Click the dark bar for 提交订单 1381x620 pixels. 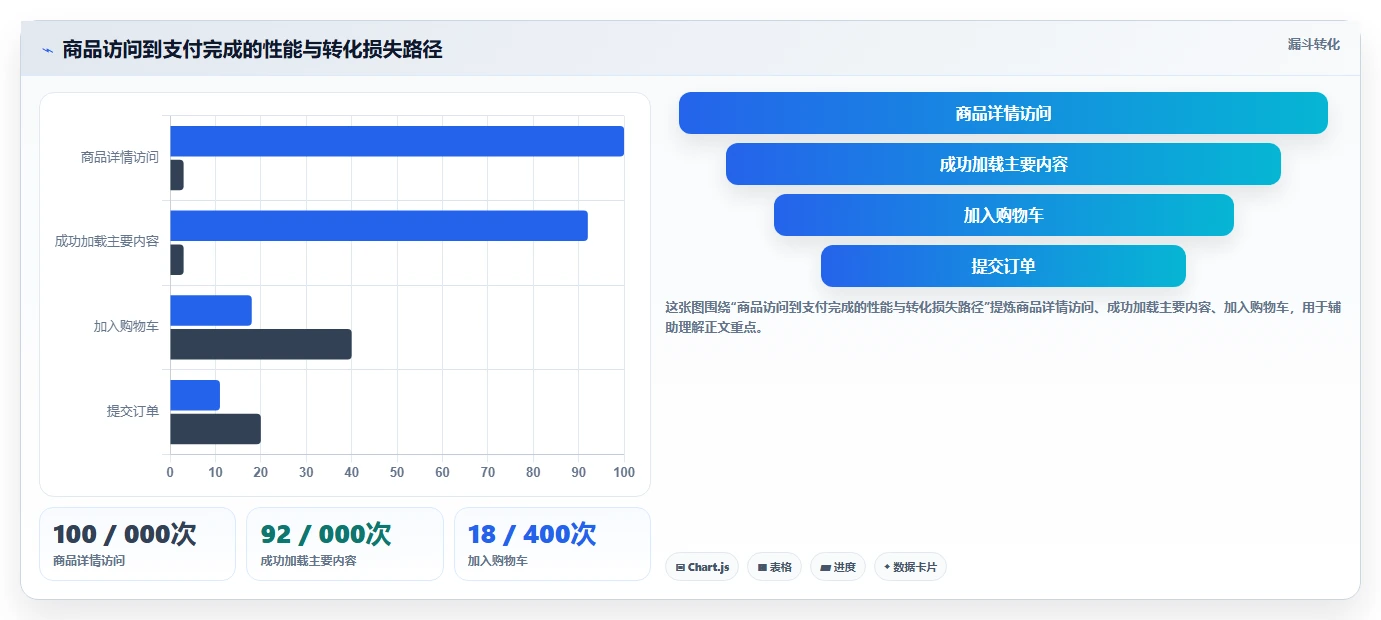(215, 429)
